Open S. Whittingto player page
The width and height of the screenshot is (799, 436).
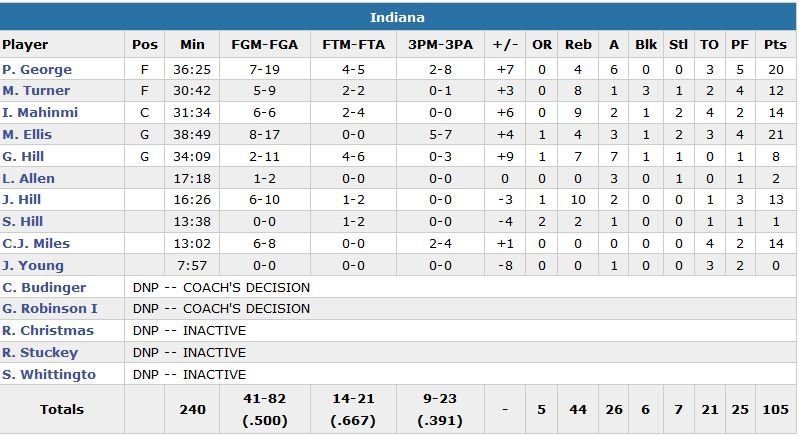pyautogui.click(x=50, y=375)
